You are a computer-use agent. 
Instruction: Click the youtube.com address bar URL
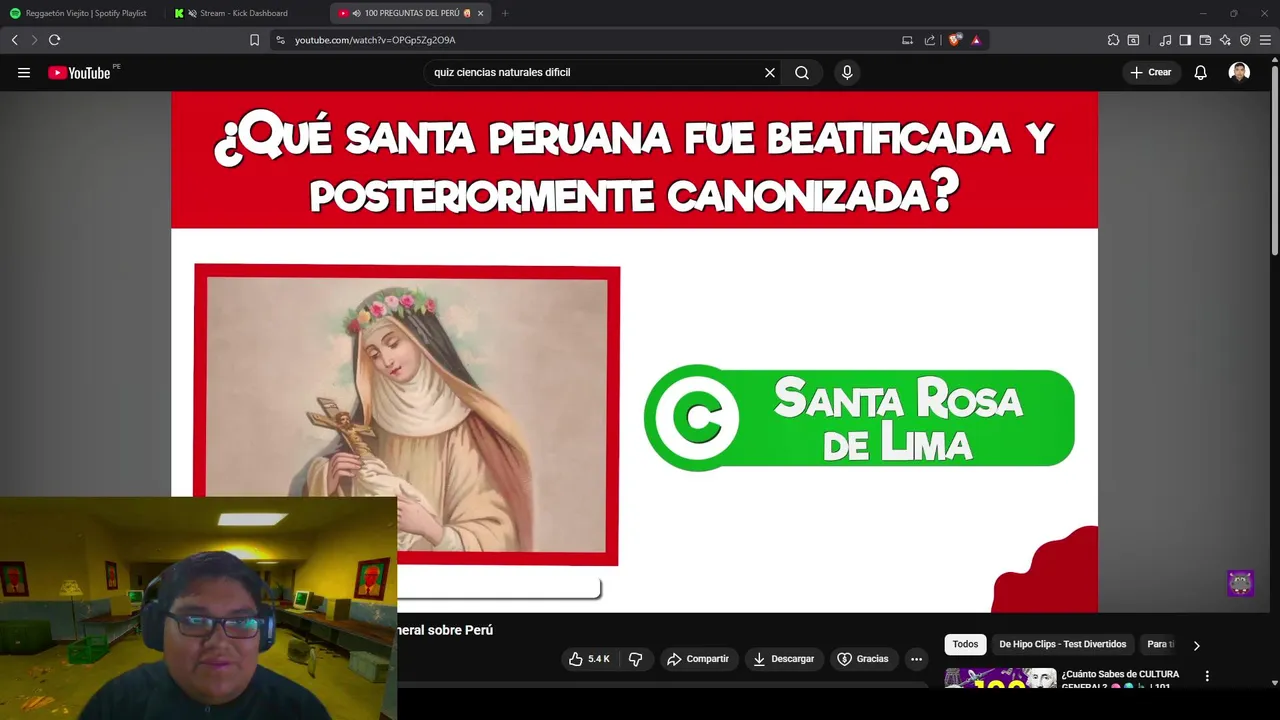coord(375,40)
